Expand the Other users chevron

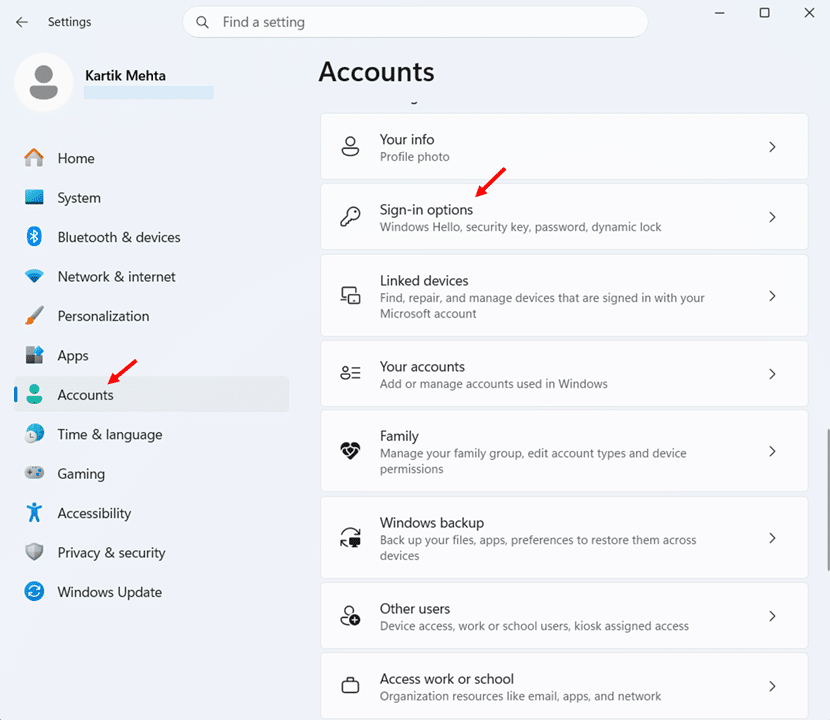click(772, 616)
